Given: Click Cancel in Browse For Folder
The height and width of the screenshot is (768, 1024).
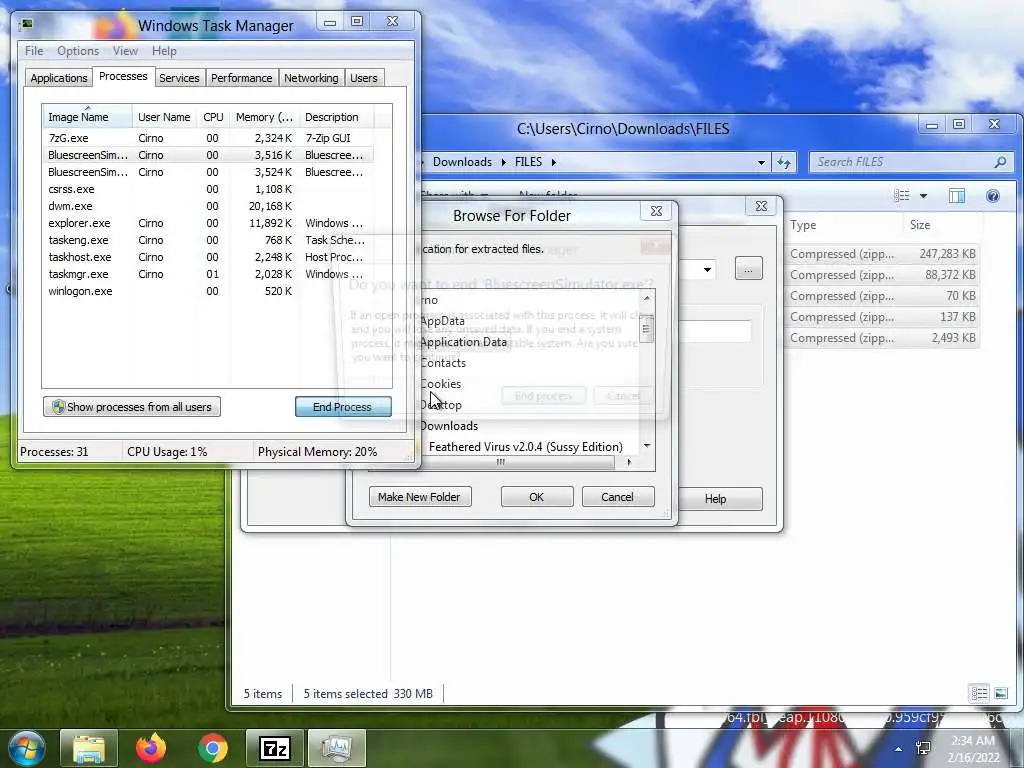Looking at the screenshot, I should point(617,497).
